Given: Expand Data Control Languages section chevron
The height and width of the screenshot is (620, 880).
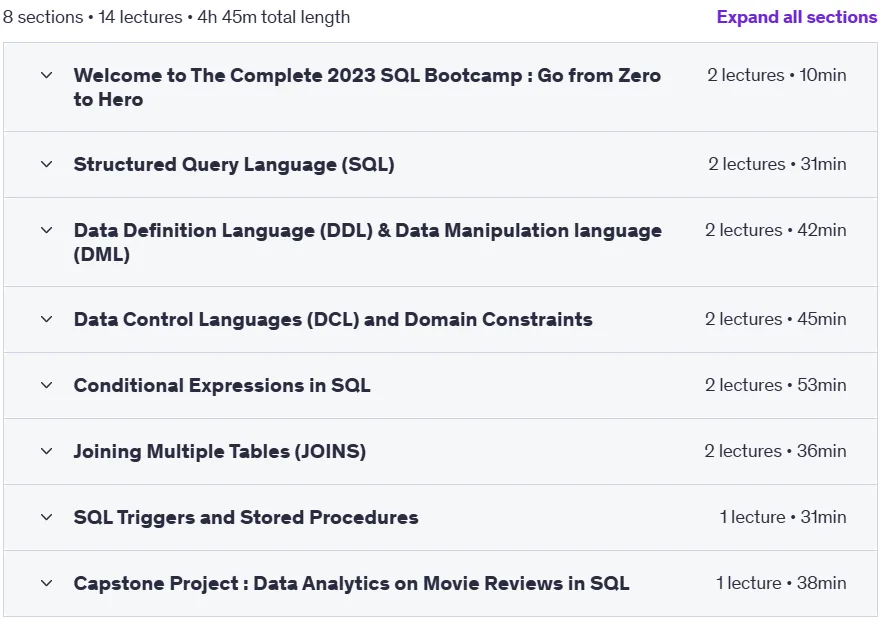Looking at the screenshot, I should tap(47, 319).
